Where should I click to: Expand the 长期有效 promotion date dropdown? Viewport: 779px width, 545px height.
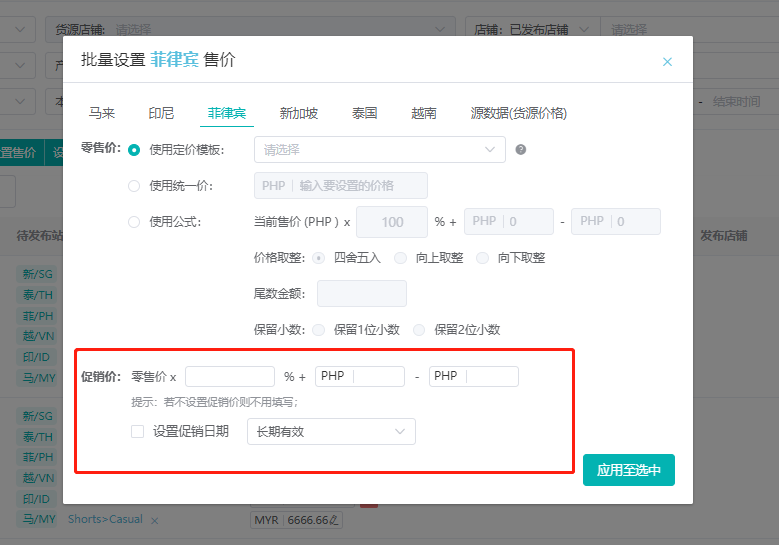pyautogui.click(x=331, y=431)
